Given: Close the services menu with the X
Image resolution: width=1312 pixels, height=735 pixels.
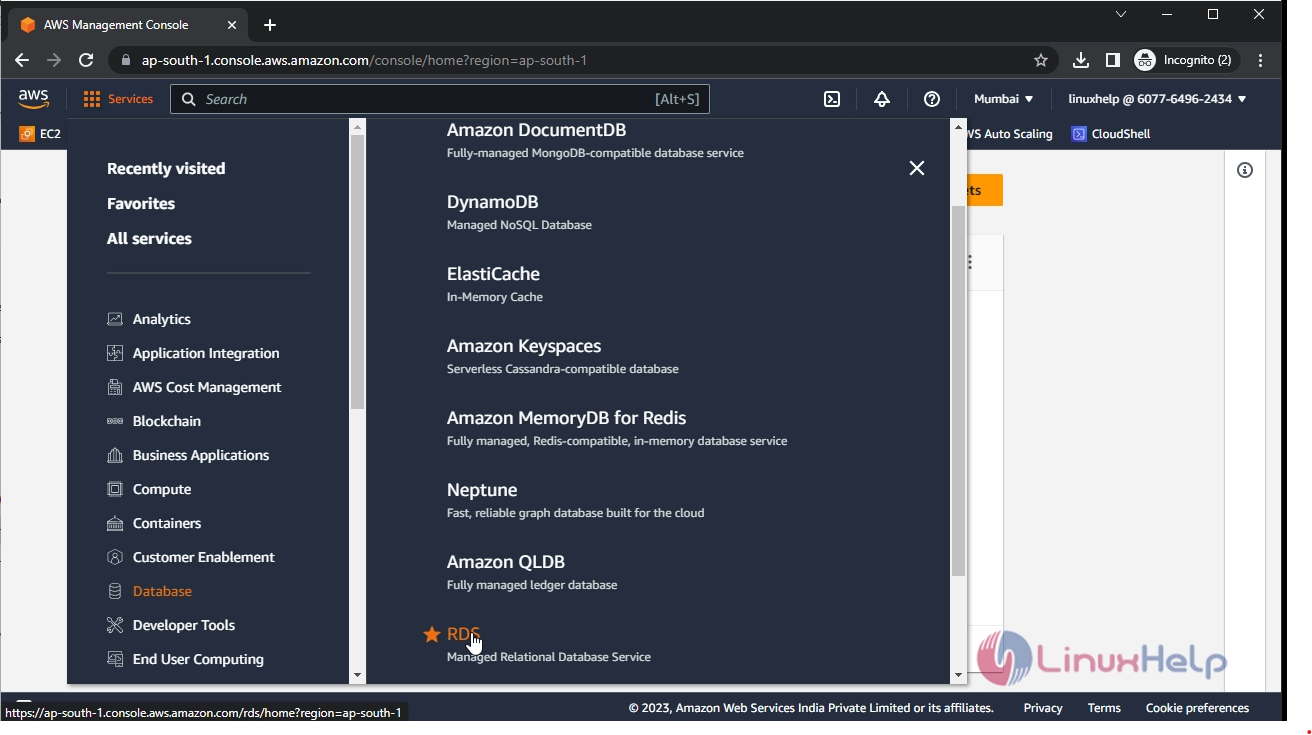Looking at the screenshot, I should coord(917,168).
